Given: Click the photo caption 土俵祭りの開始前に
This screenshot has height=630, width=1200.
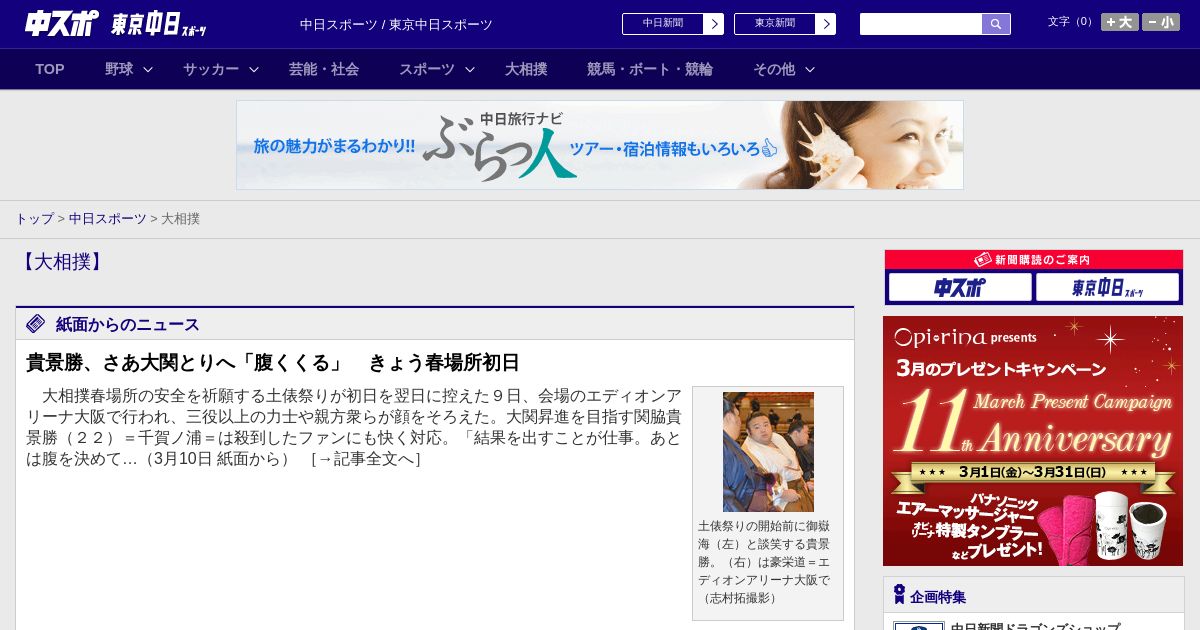Looking at the screenshot, I should (x=764, y=561).
